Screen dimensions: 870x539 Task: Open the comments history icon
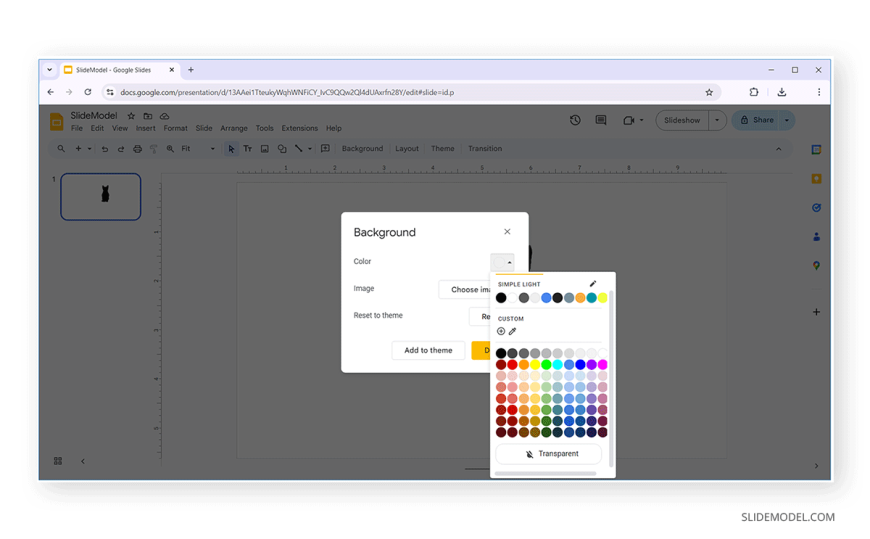601,120
